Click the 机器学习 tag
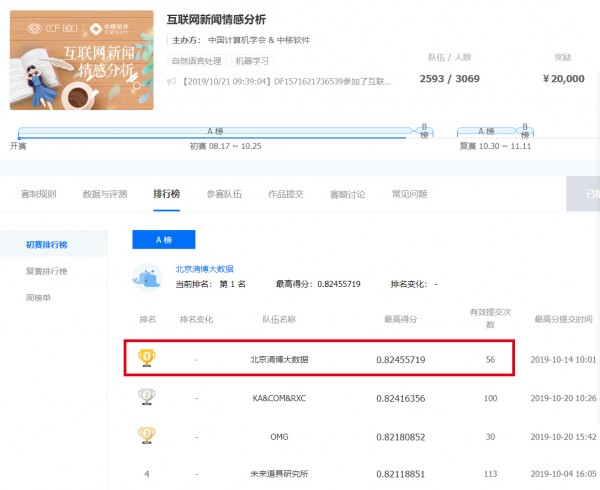Viewport: 600px width, 490px height. pos(252,61)
